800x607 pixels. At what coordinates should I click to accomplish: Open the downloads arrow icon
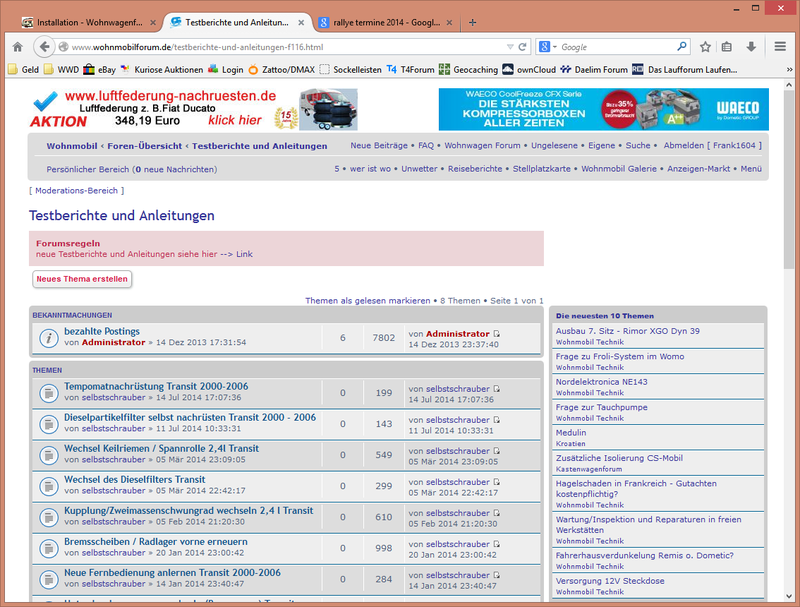click(751, 47)
